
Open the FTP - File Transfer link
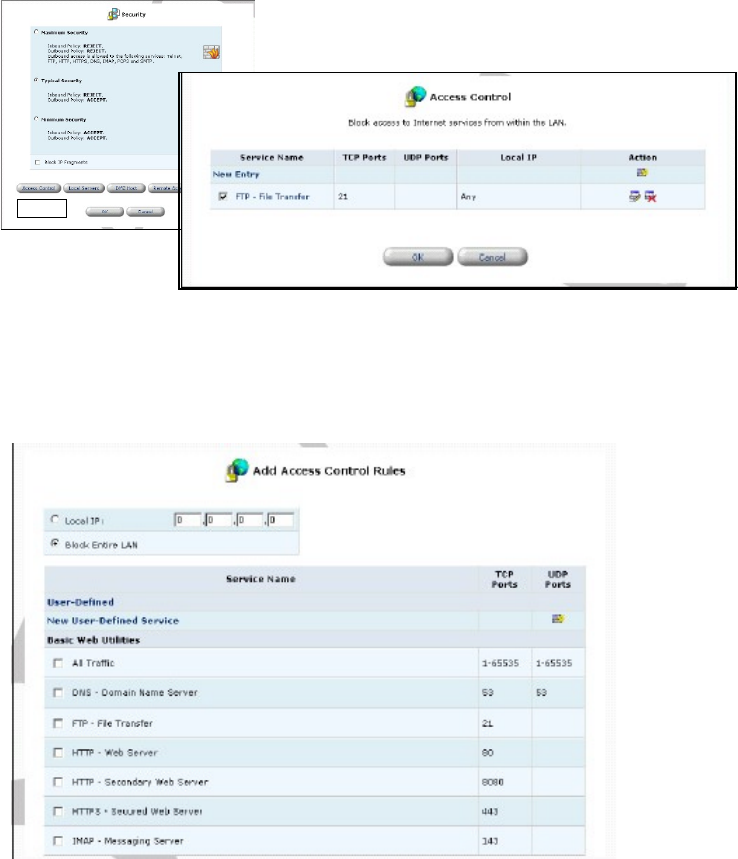coord(272,196)
